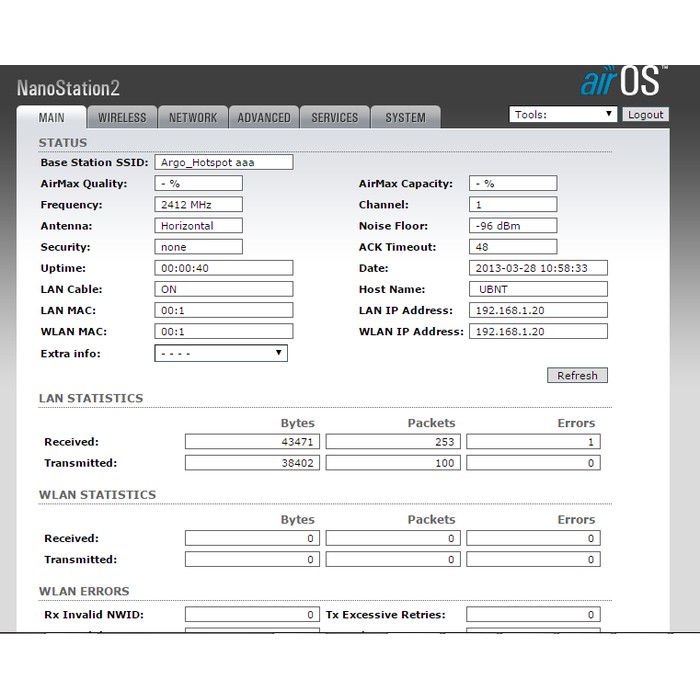Screen dimensions: 700x700
Task: Click LAN transmitted packets 100
Action: pos(393,463)
